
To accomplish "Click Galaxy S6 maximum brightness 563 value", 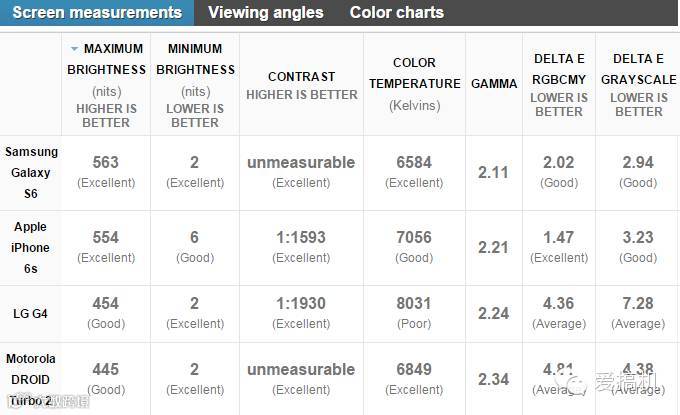I will (105, 163).
